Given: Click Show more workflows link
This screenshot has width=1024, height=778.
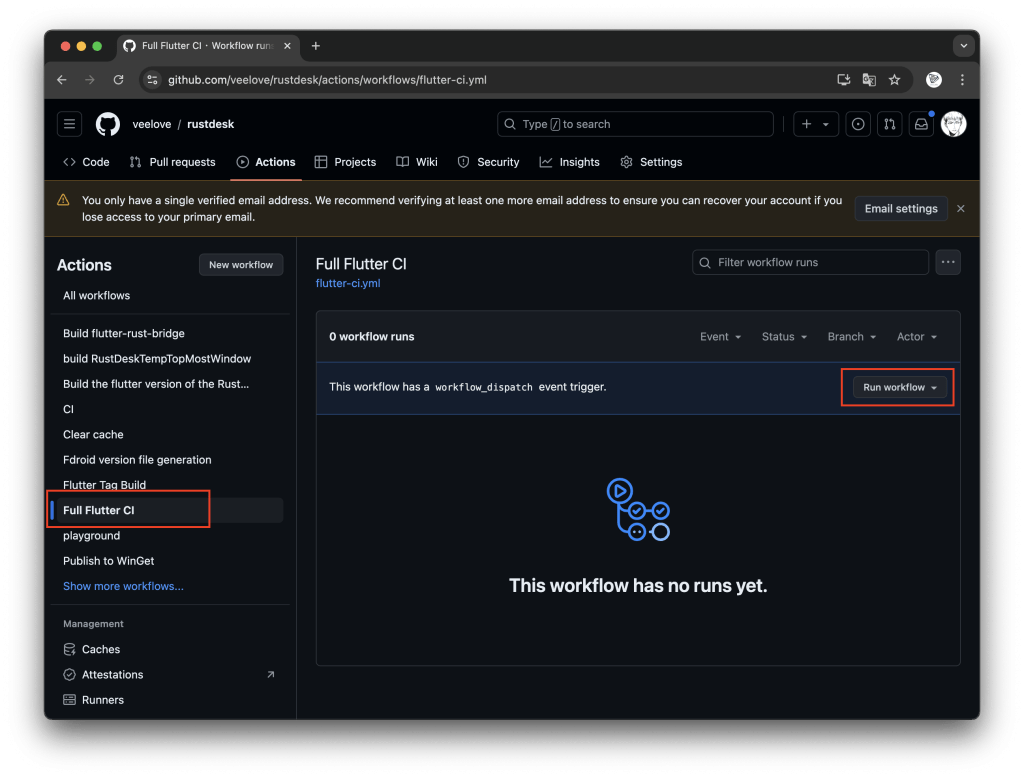Looking at the screenshot, I should pyautogui.click(x=123, y=586).
